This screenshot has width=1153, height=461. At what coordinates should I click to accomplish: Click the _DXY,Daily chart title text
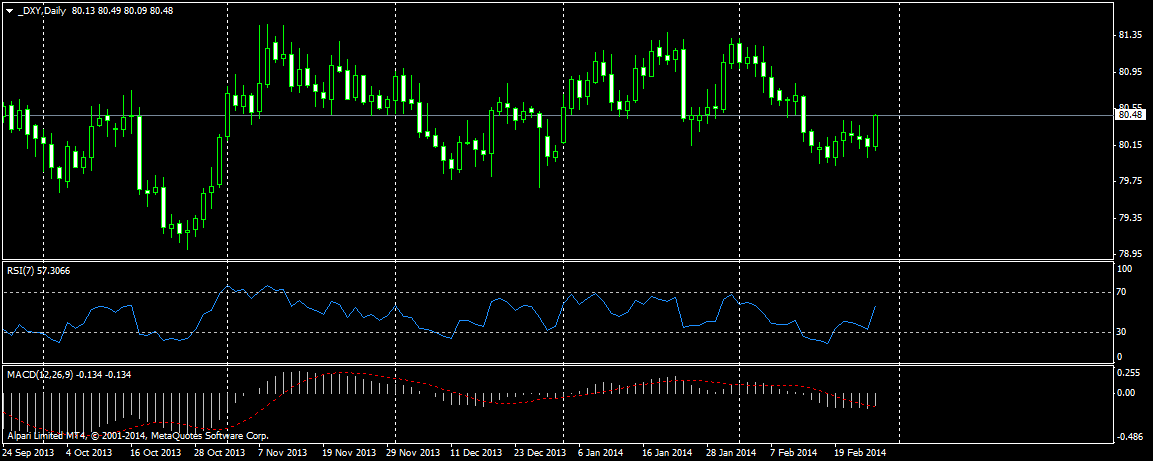42,11
